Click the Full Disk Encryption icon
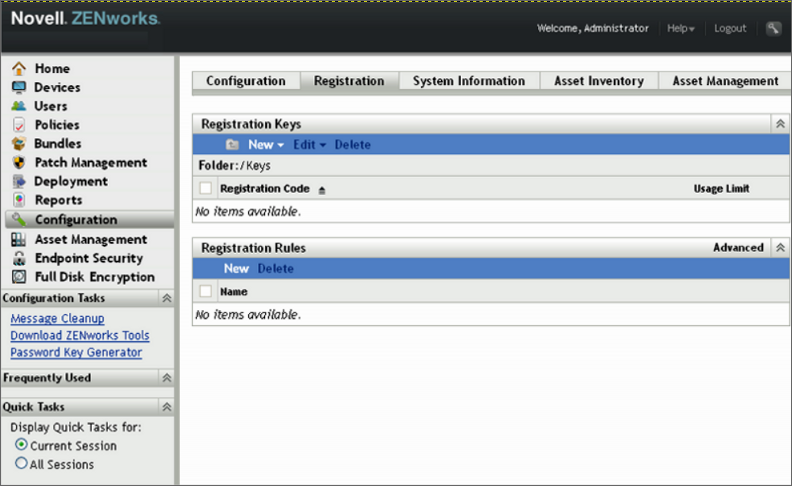 (x=19, y=277)
